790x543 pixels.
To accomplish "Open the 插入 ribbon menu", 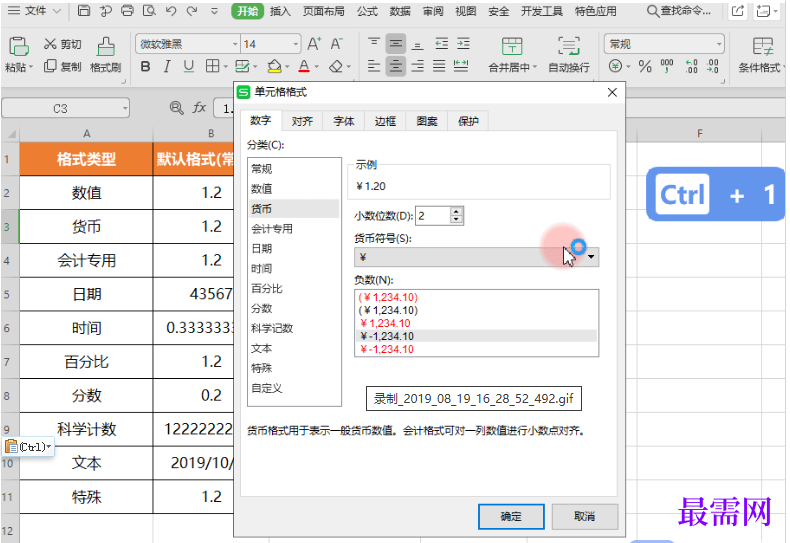I will [281, 11].
